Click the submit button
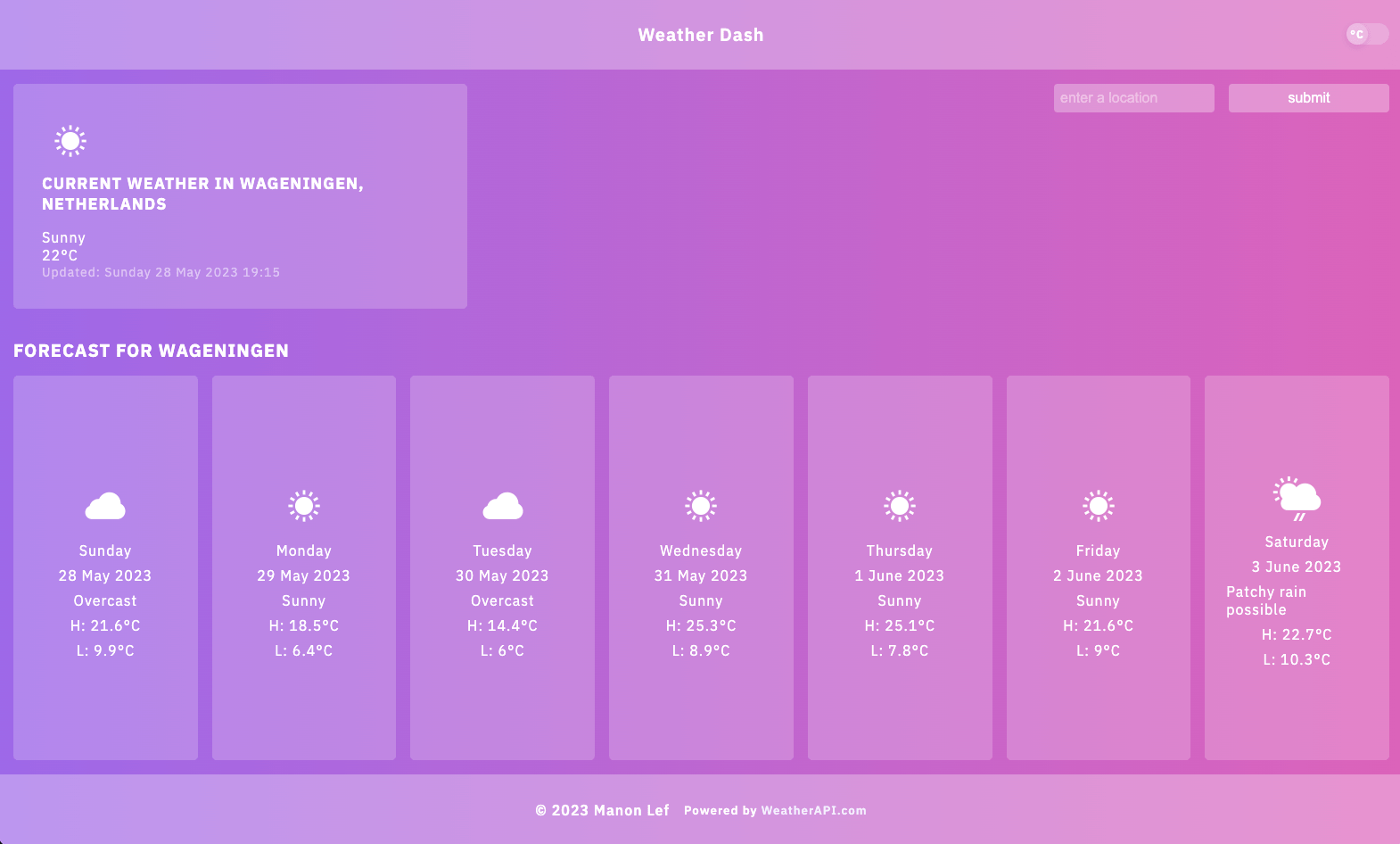Screen dimensions: 1400x844 click(x=1307, y=97)
